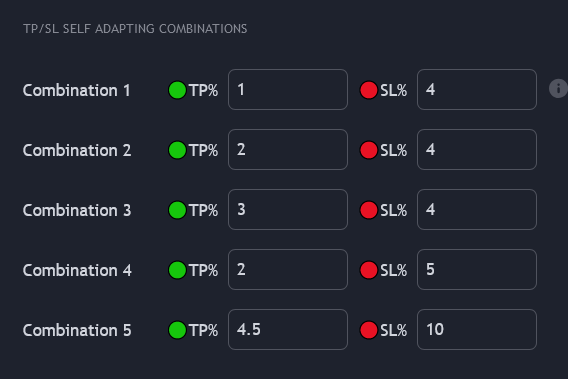Viewport: 568px width, 379px height.
Task: Open red SL color swatch for Combination 3
Action: 369,210
